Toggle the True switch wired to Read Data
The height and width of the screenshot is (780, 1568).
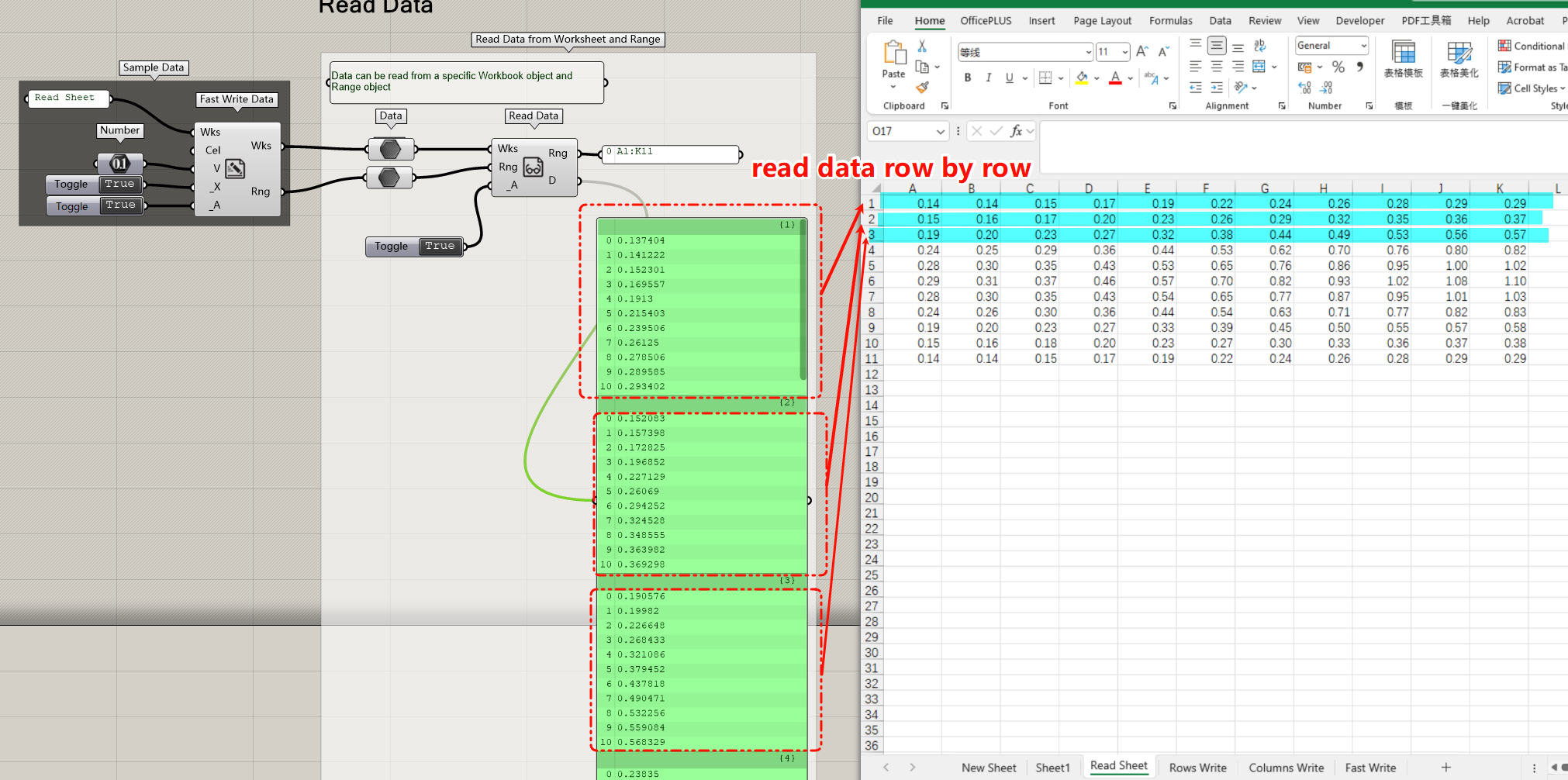point(440,246)
